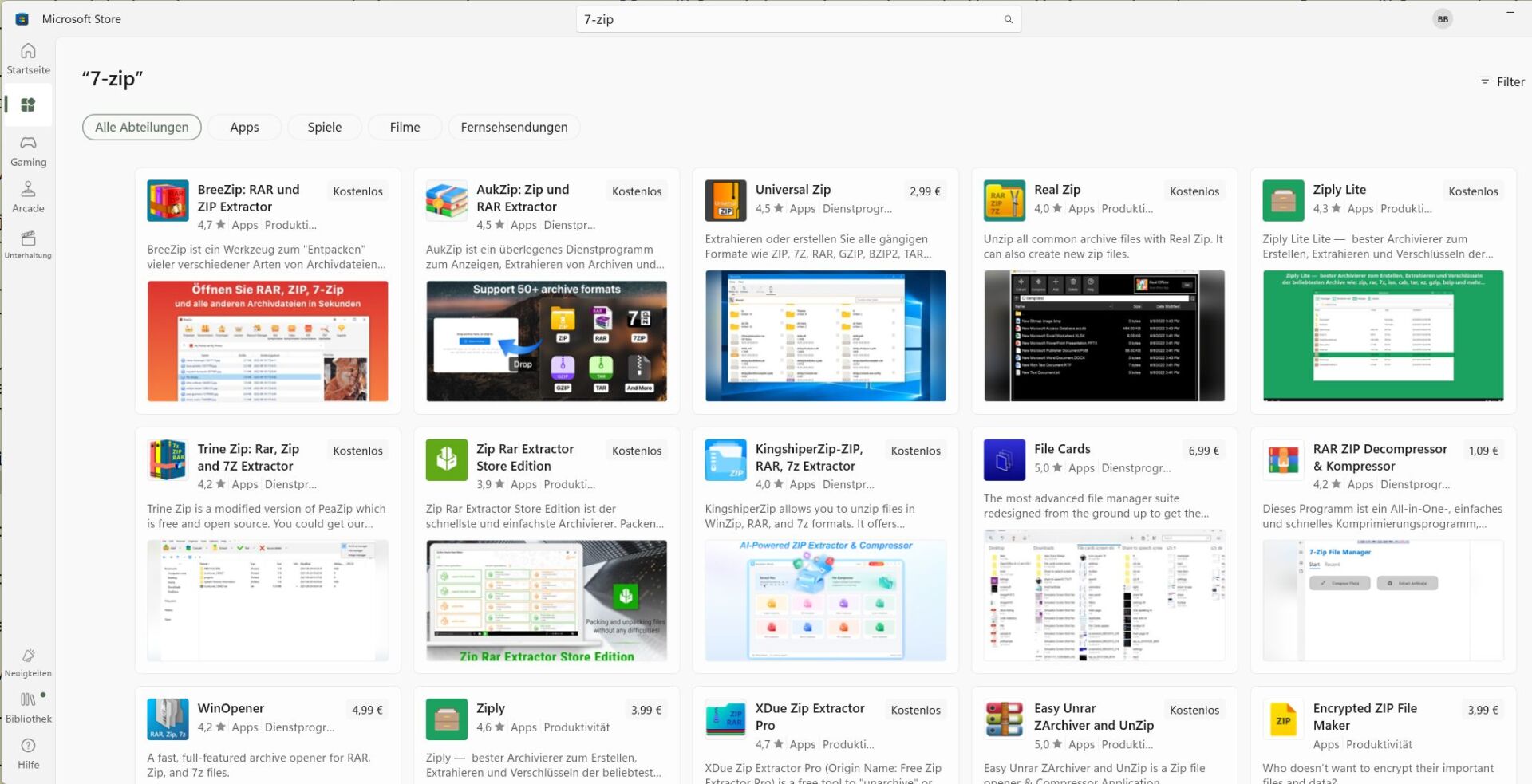The image size is (1532, 784).
Task: Open the XDue Zip Extractor Pro title
Action: 809,717
